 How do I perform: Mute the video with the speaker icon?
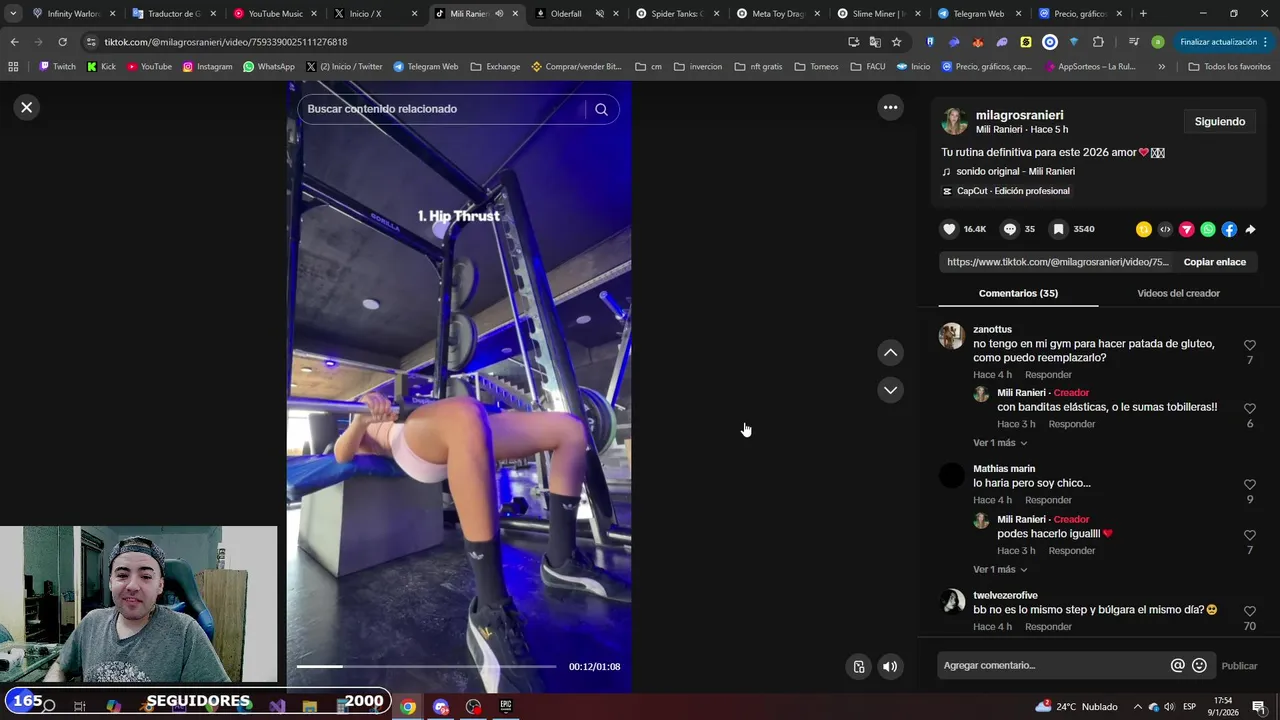coord(890,667)
